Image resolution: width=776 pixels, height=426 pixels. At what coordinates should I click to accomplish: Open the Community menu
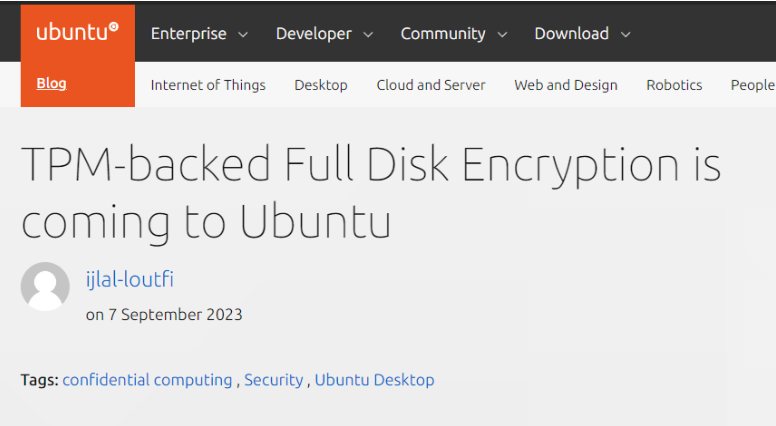click(x=443, y=34)
